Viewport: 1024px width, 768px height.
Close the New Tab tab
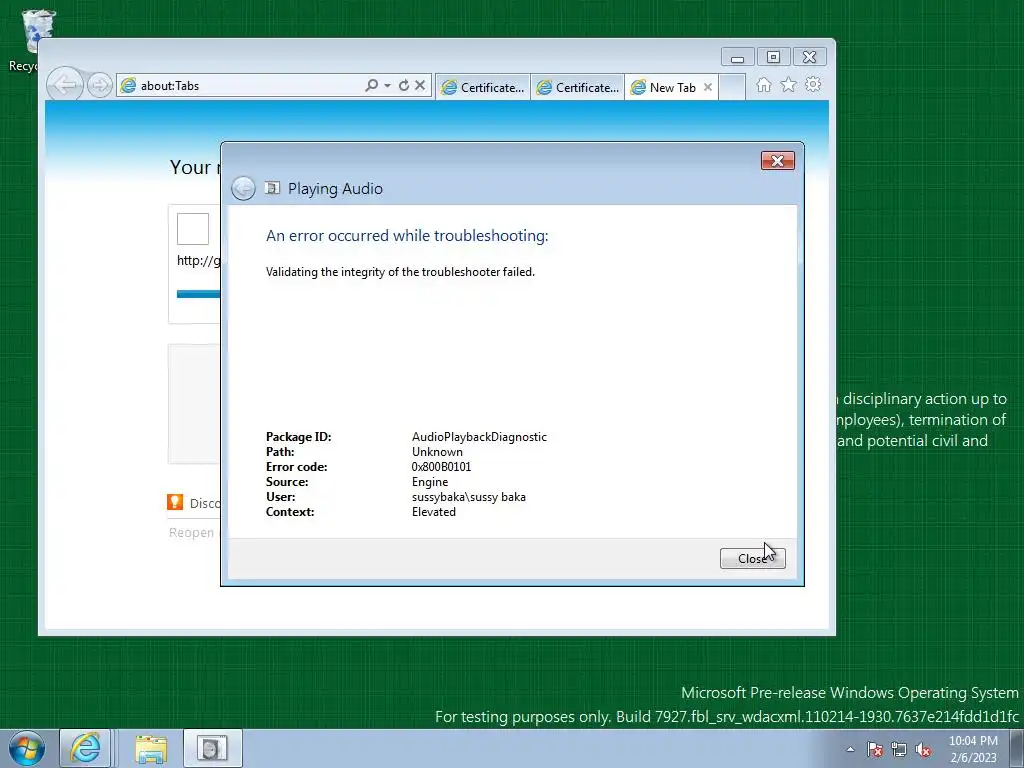click(708, 87)
